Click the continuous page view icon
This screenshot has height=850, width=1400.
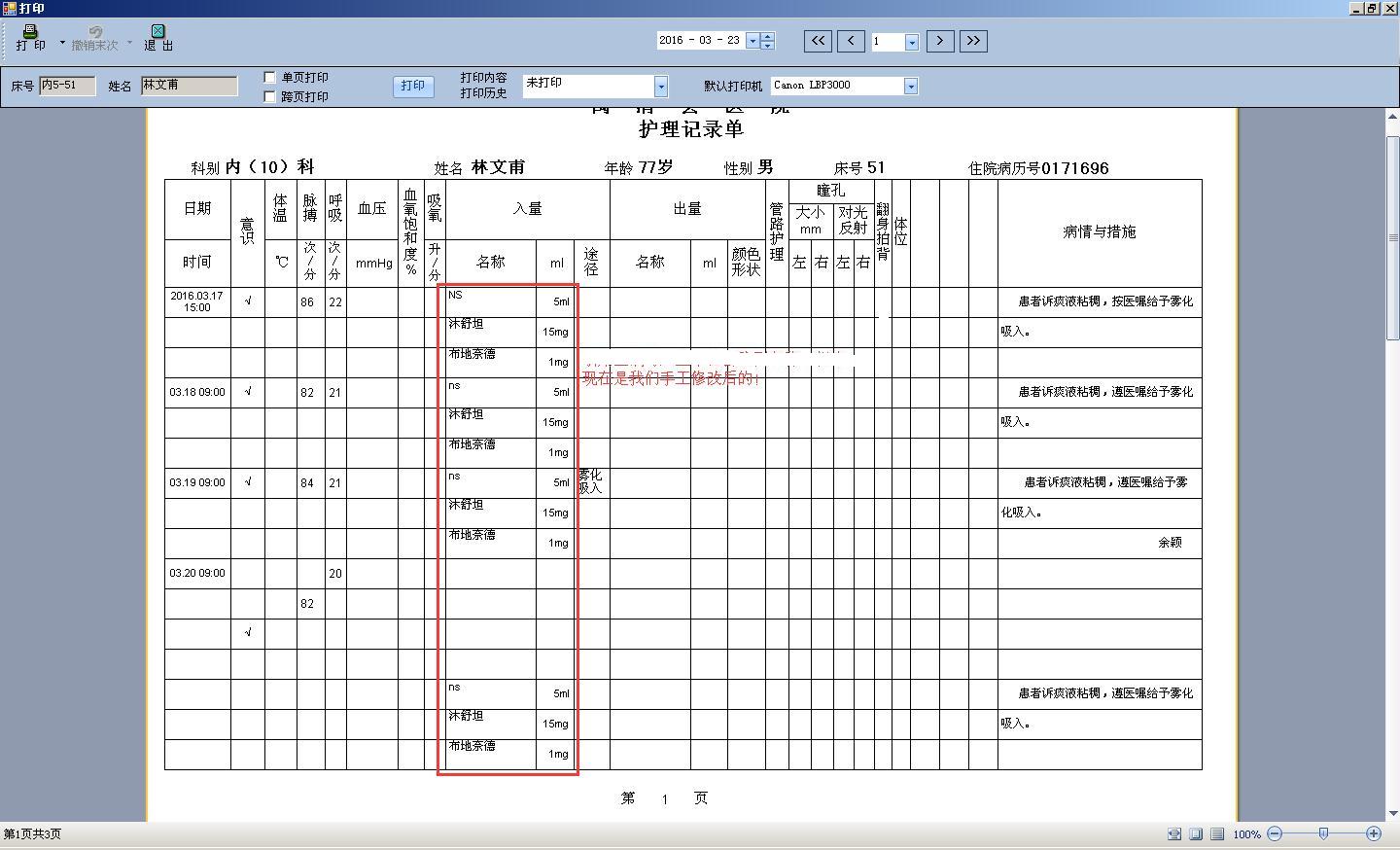click(x=1217, y=834)
